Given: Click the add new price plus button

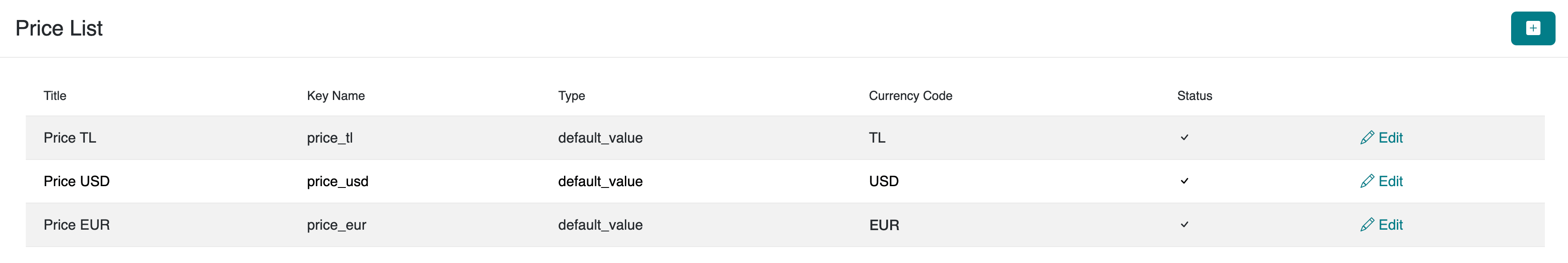Looking at the screenshot, I should [x=1532, y=28].
